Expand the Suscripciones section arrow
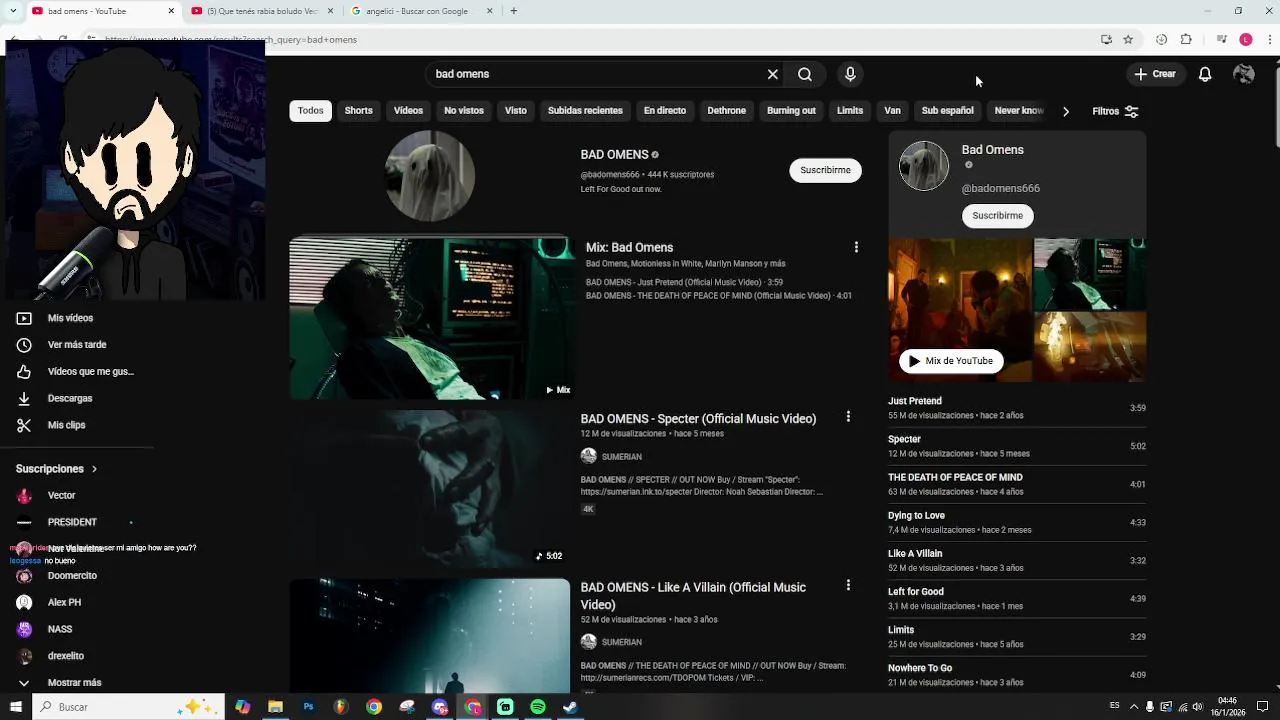 [x=95, y=469]
